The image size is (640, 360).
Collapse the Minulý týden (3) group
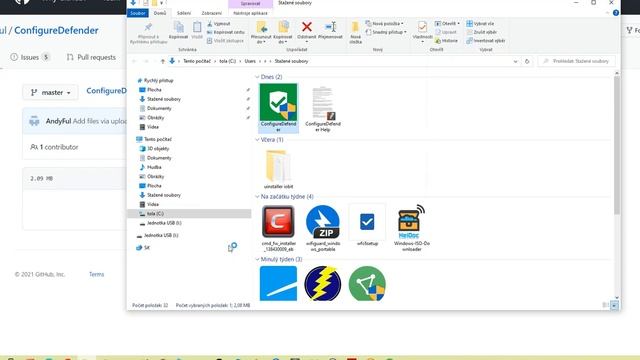[x=257, y=259]
